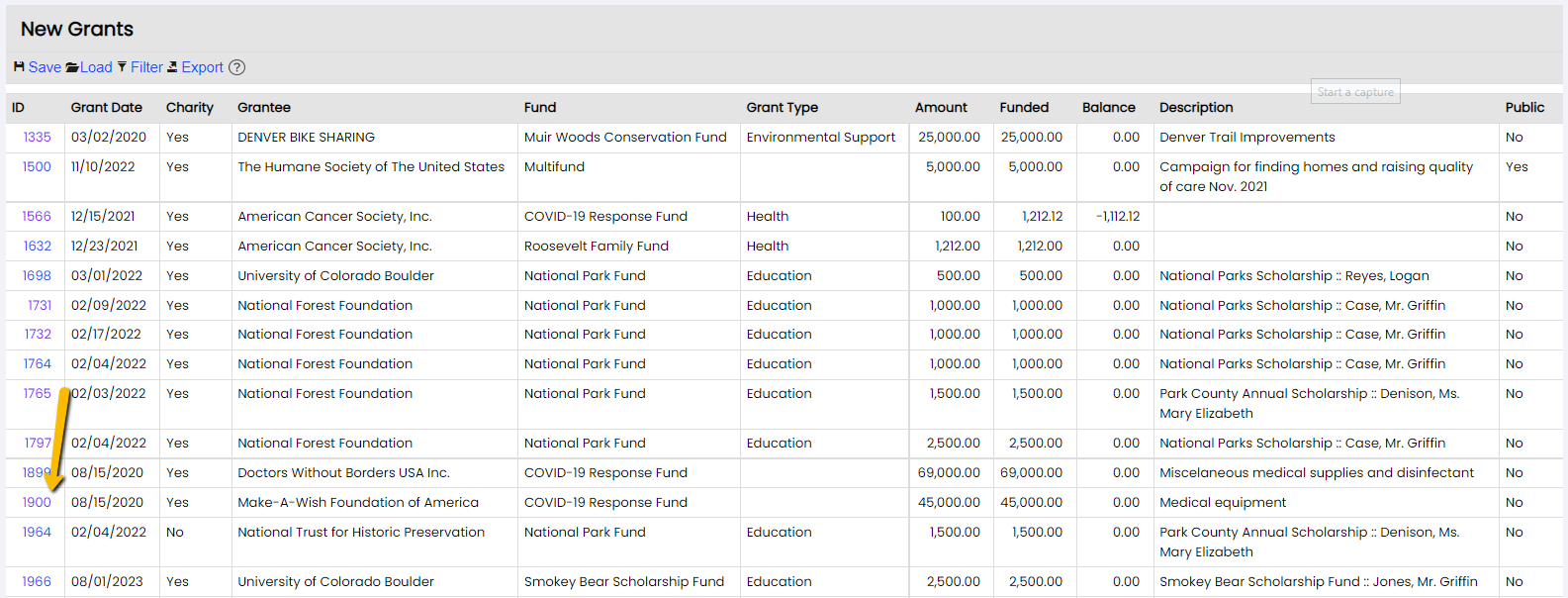Click the Export download icon
The image size is (1568, 598).
pyautogui.click(x=172, y=67)
